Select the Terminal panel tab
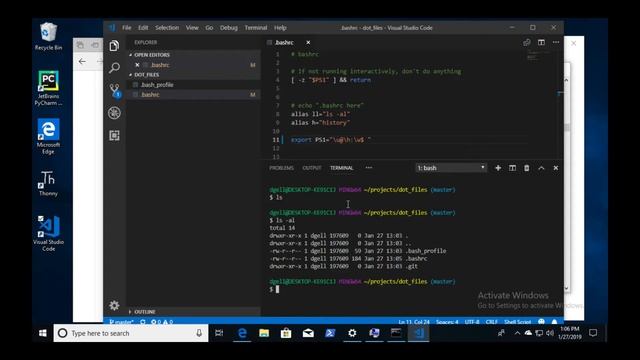Image resolution: width=640 pixels, height=360 pixels. [342, 168]
